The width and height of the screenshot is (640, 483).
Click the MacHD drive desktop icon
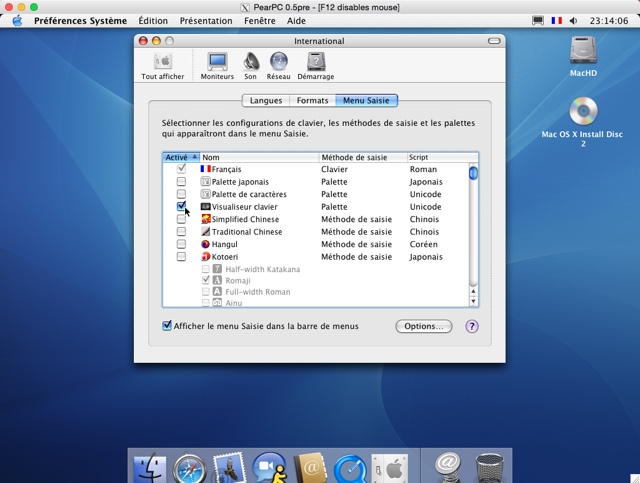[583, 51]
